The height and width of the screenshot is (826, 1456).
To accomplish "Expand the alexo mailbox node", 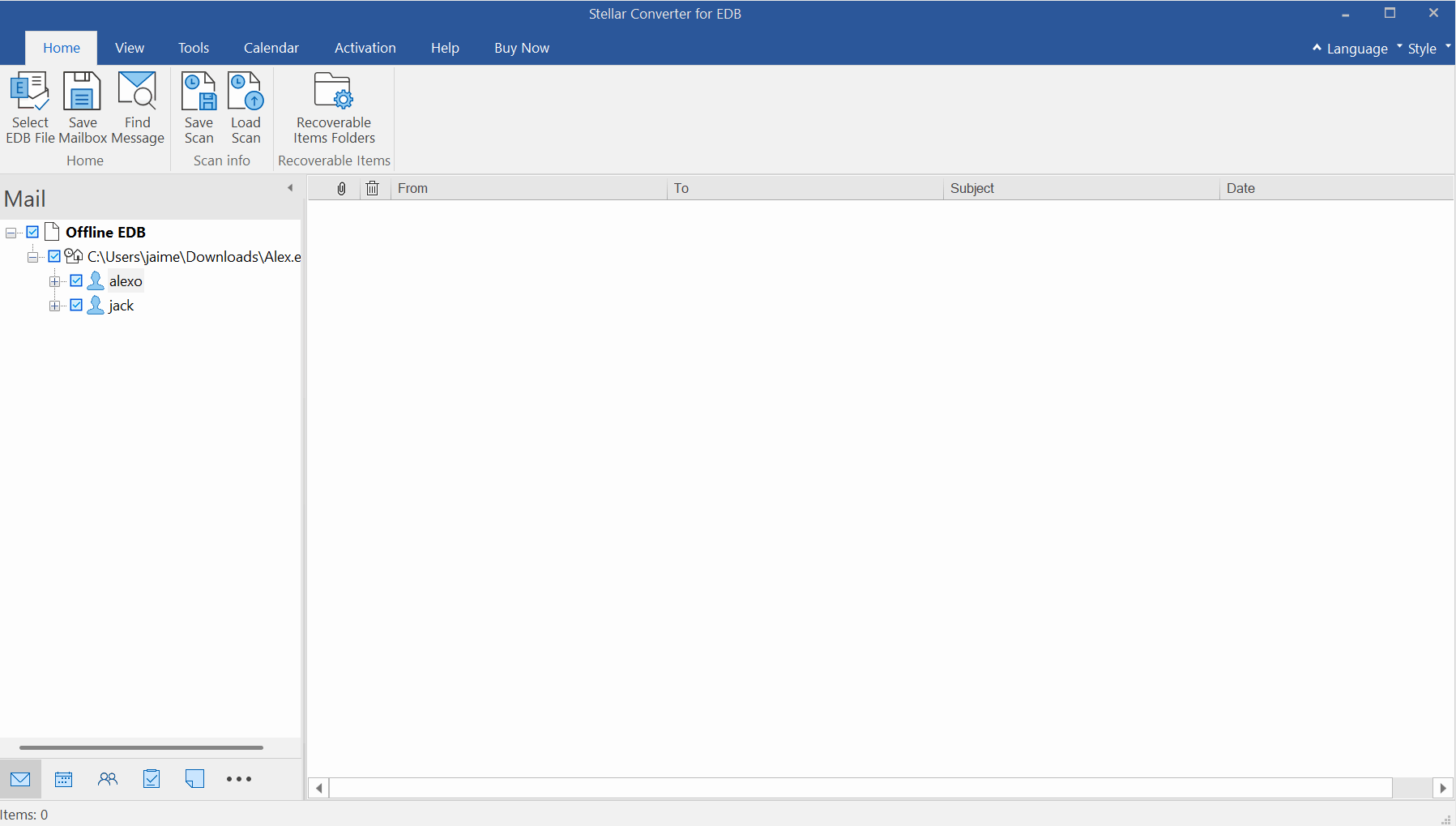I will click(54, 281).
